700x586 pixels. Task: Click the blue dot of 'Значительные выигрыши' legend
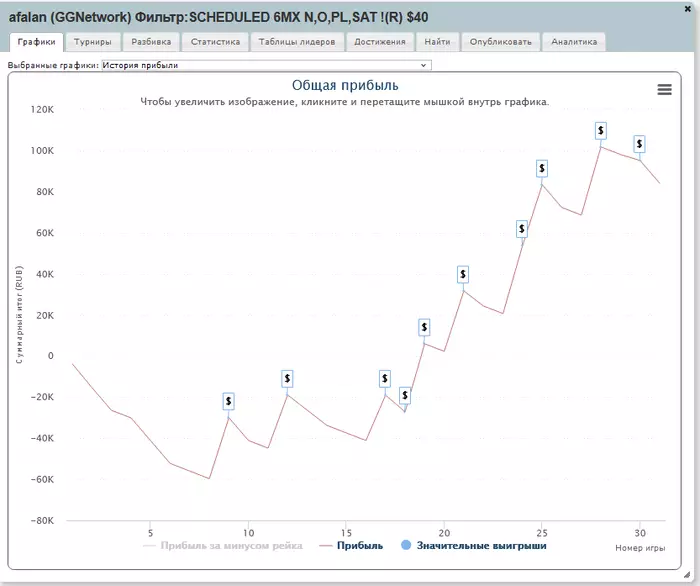[x=406, y=545]
